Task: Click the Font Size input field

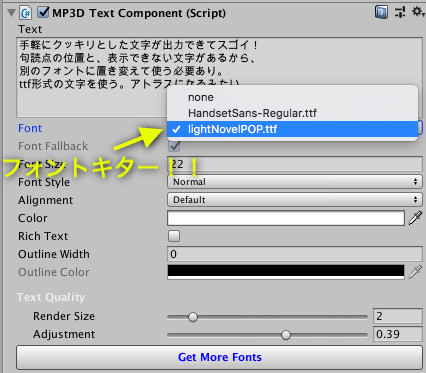Action: (295, 164)
